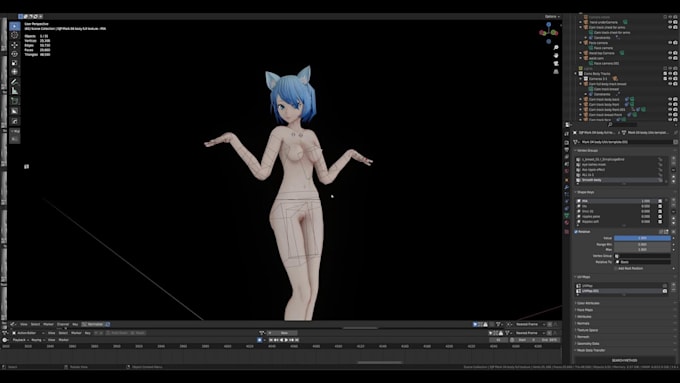Select the Rotate tool in the left toolbar

pos(14,54)
